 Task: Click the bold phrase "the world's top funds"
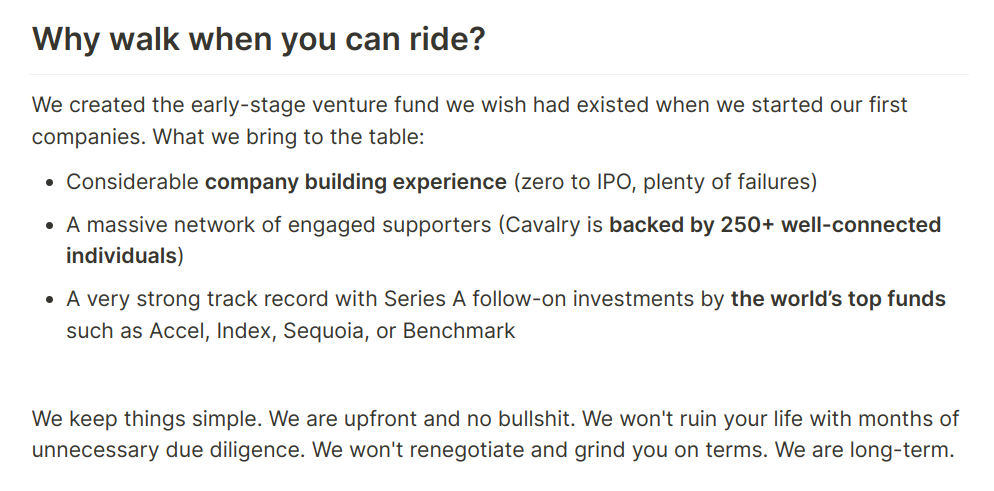click(x=838, y=299)
